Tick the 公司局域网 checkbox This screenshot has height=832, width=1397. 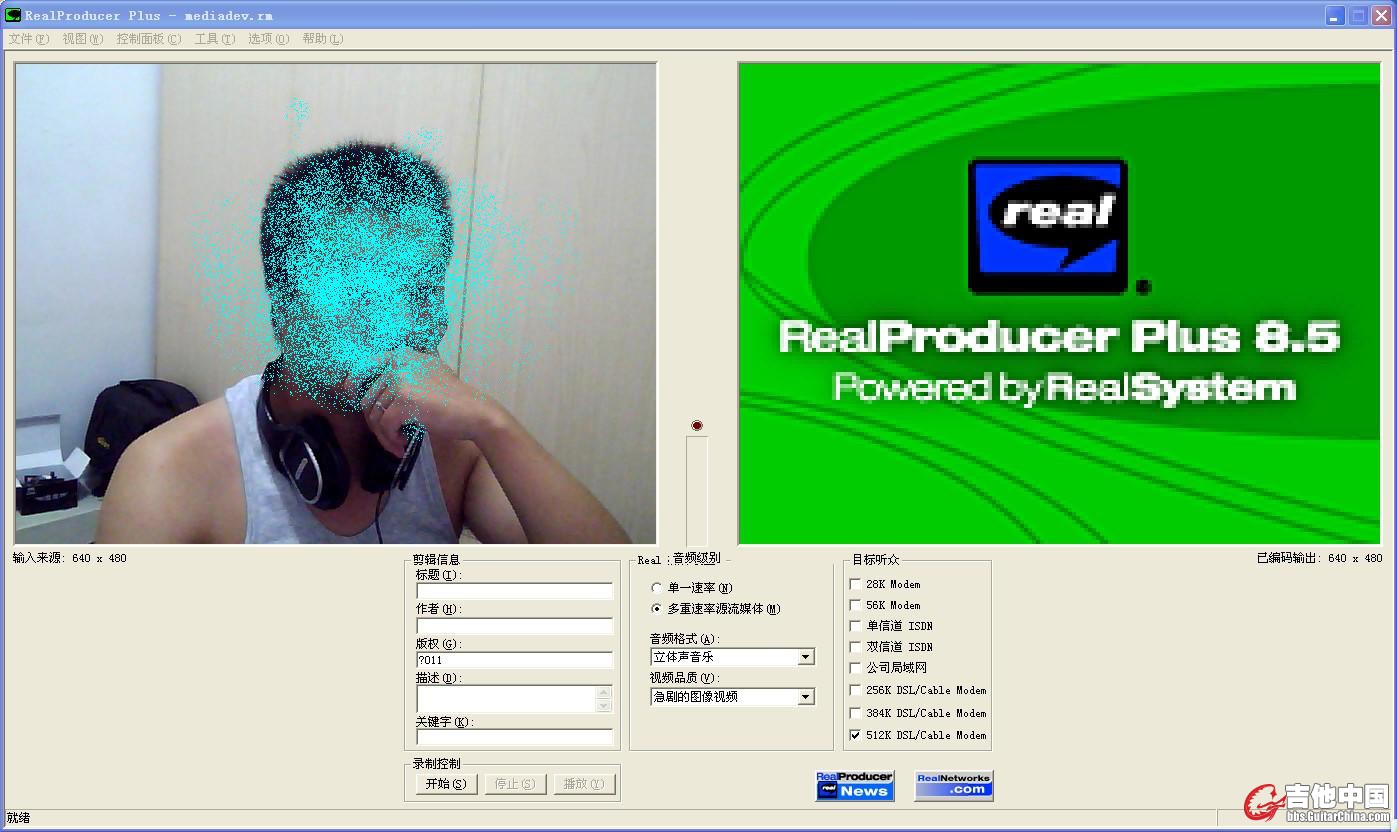coord(855,668)
